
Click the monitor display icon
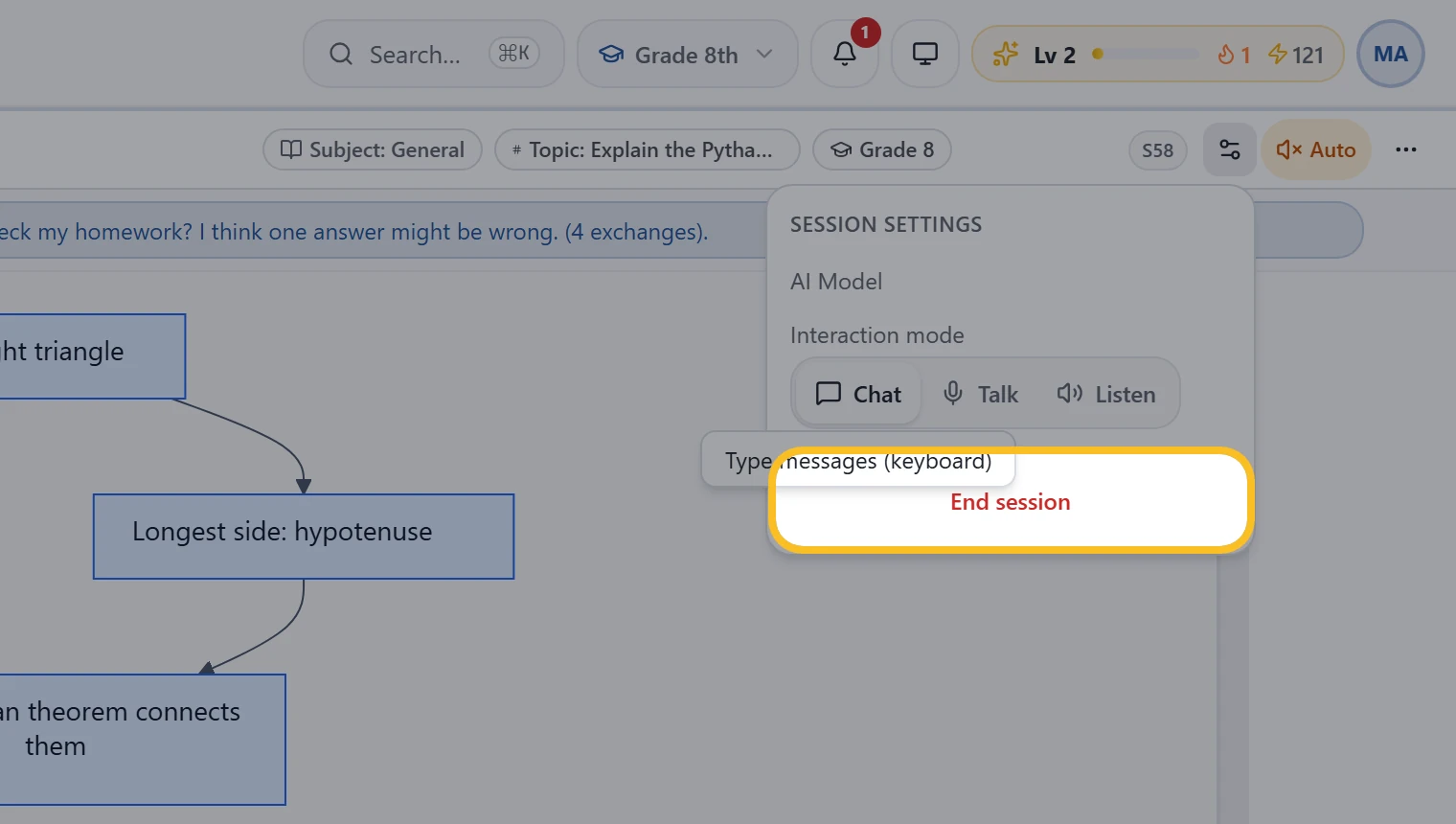click(x=924, y=54)
